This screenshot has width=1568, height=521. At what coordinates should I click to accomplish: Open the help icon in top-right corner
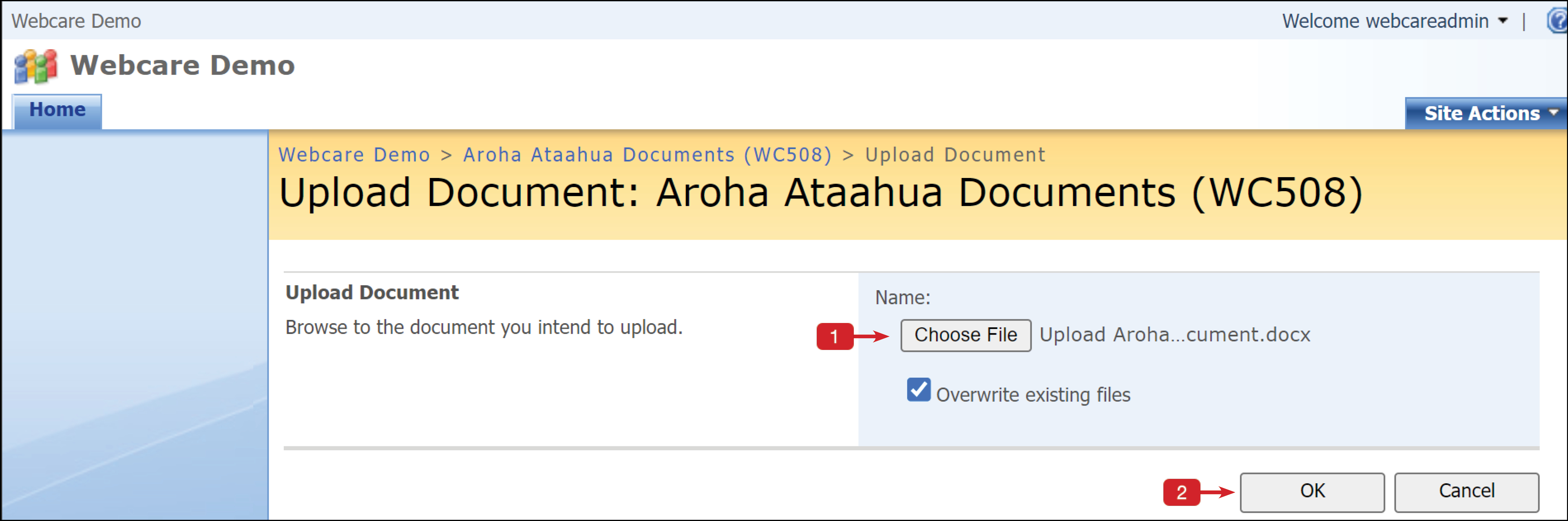point(1558,21)
